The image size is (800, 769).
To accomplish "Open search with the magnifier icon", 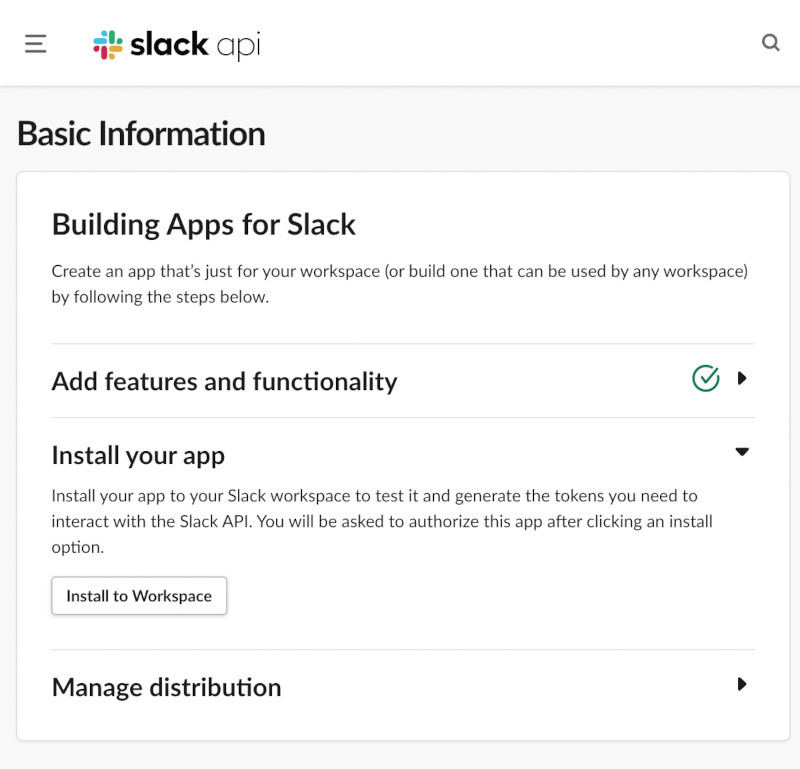I will (770, 43).
